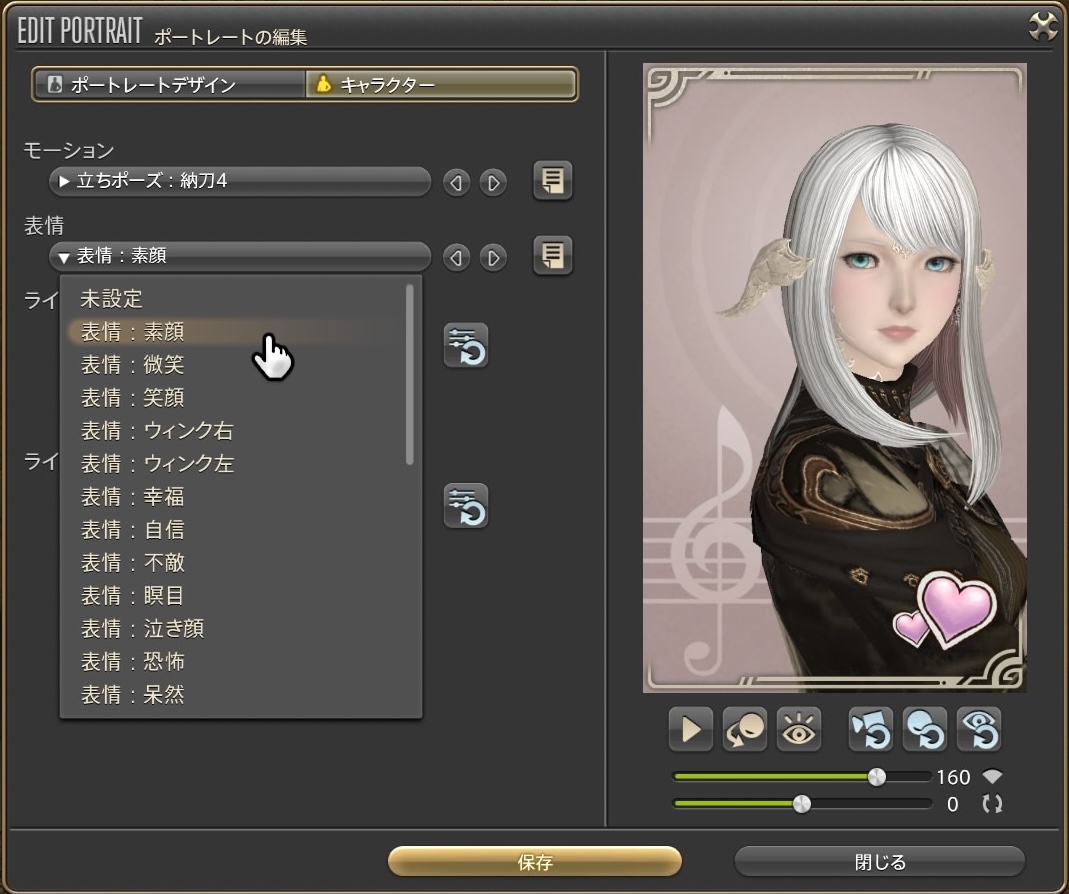Click the reset eye direction icon

(x=979, y=731)
